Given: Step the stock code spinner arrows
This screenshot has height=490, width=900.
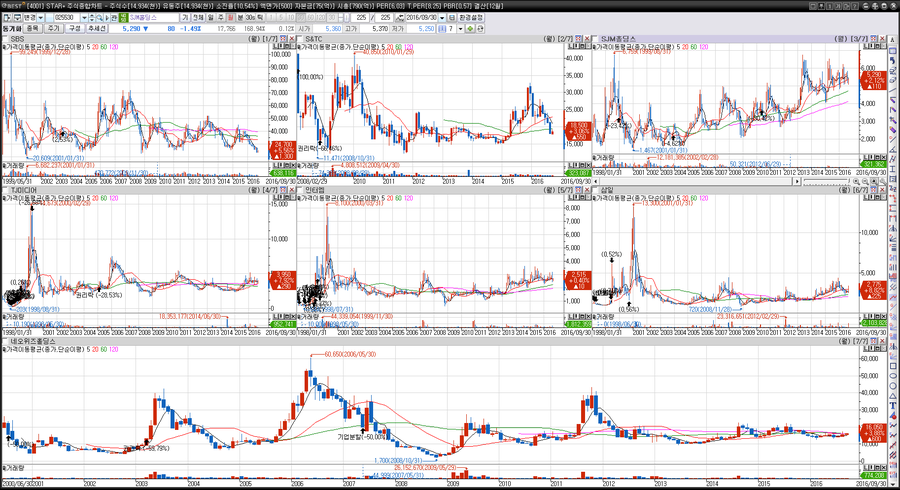Looking at the screenshot, I should click(x=91, y=18).
